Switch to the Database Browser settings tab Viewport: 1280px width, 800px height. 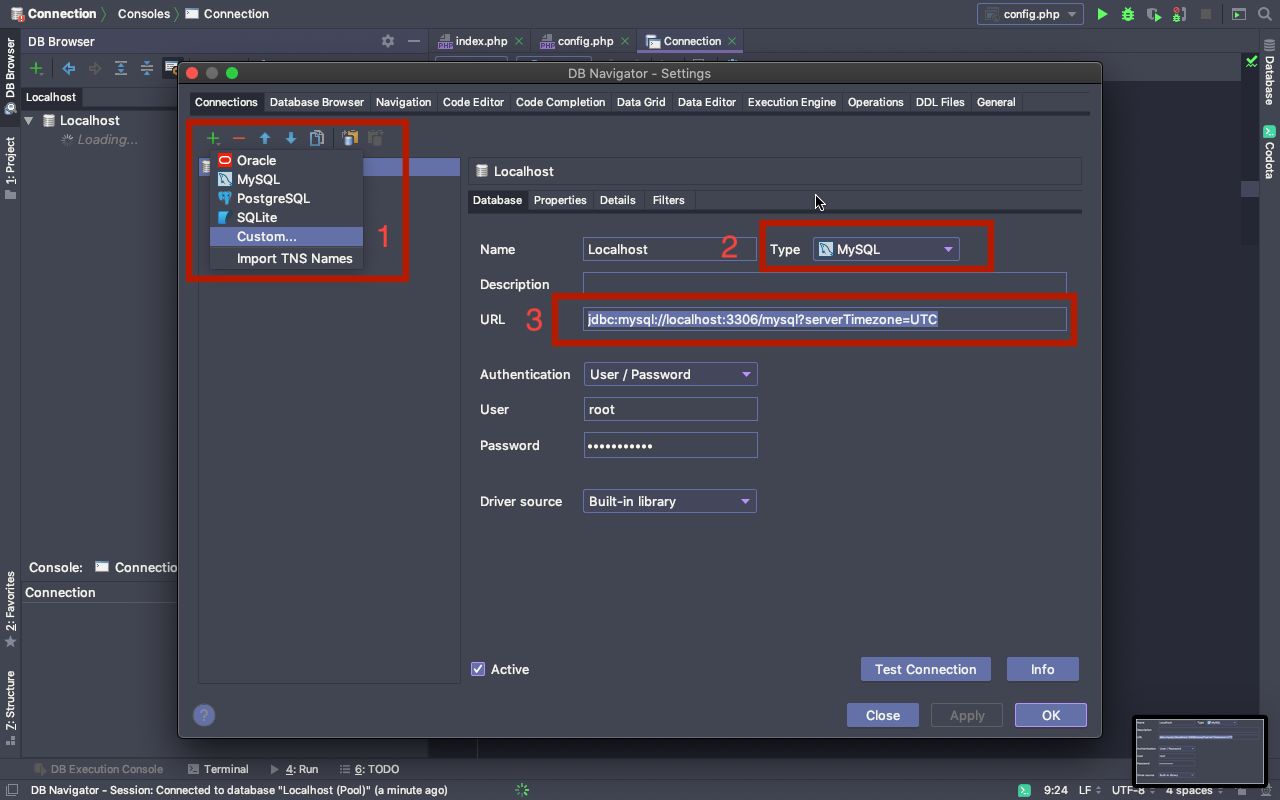[317, 102]
